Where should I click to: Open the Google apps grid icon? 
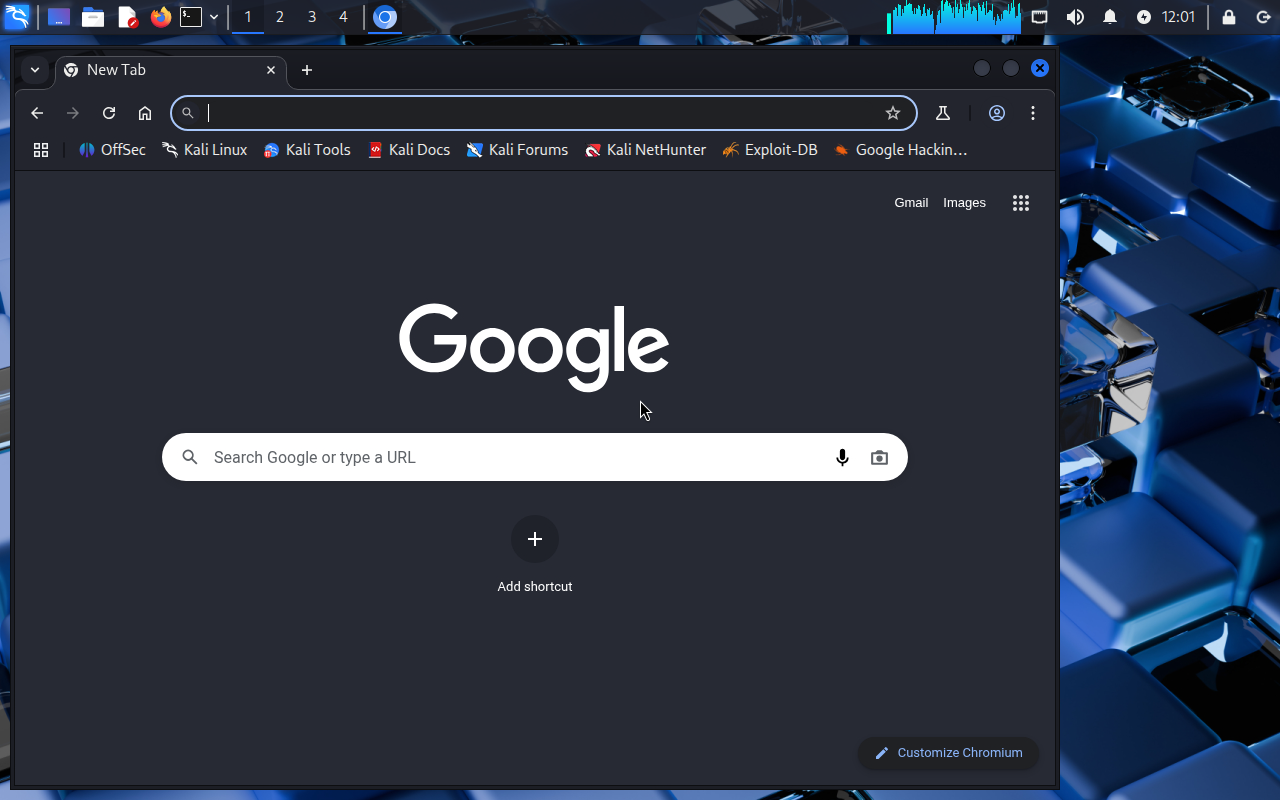[1021, 203]
